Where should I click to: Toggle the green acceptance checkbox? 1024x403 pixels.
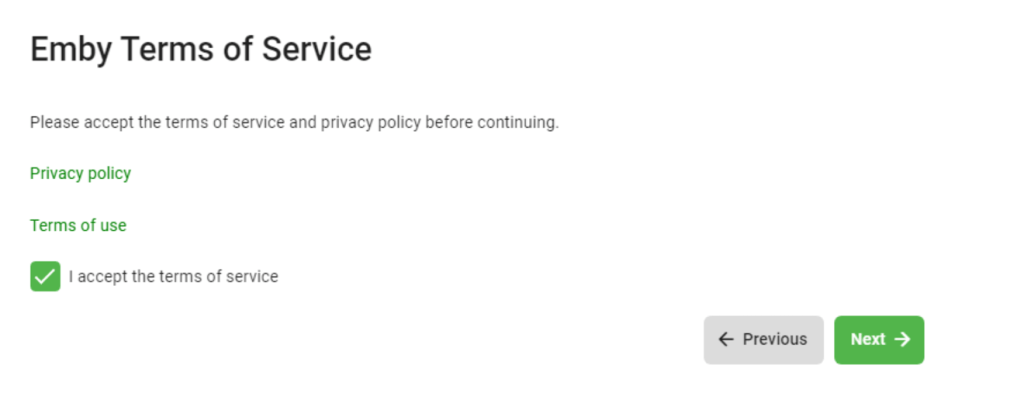(45, 276)
